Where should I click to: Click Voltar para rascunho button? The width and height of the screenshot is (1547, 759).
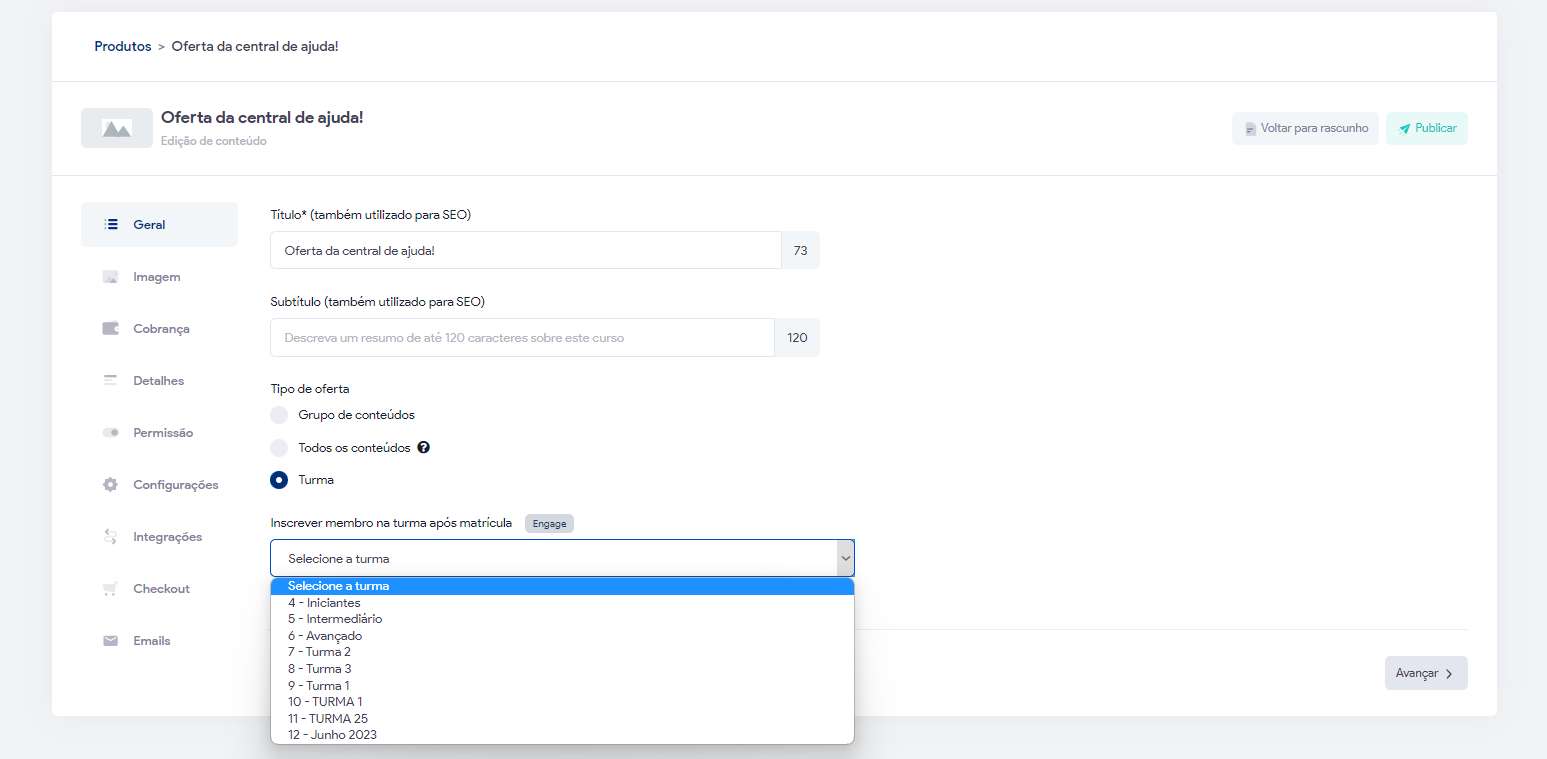[x=1305, y=129]
